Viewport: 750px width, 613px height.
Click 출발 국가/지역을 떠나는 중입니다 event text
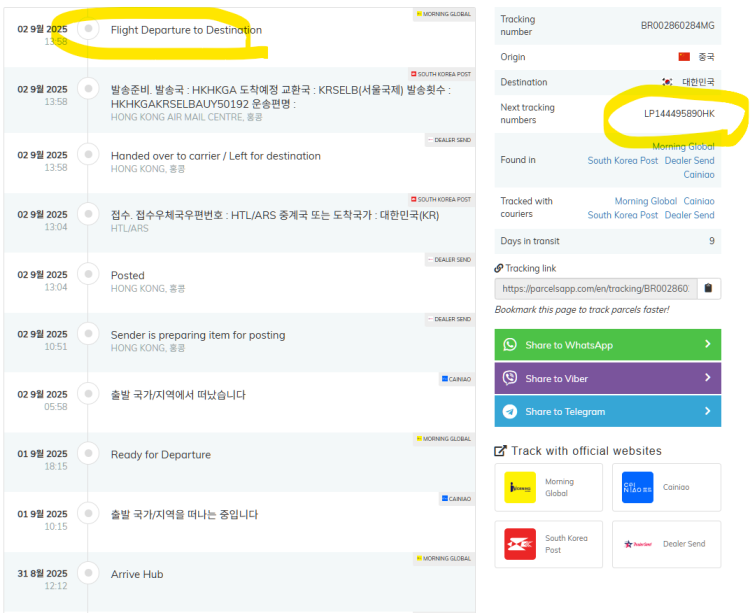click(x=184, y=514)
